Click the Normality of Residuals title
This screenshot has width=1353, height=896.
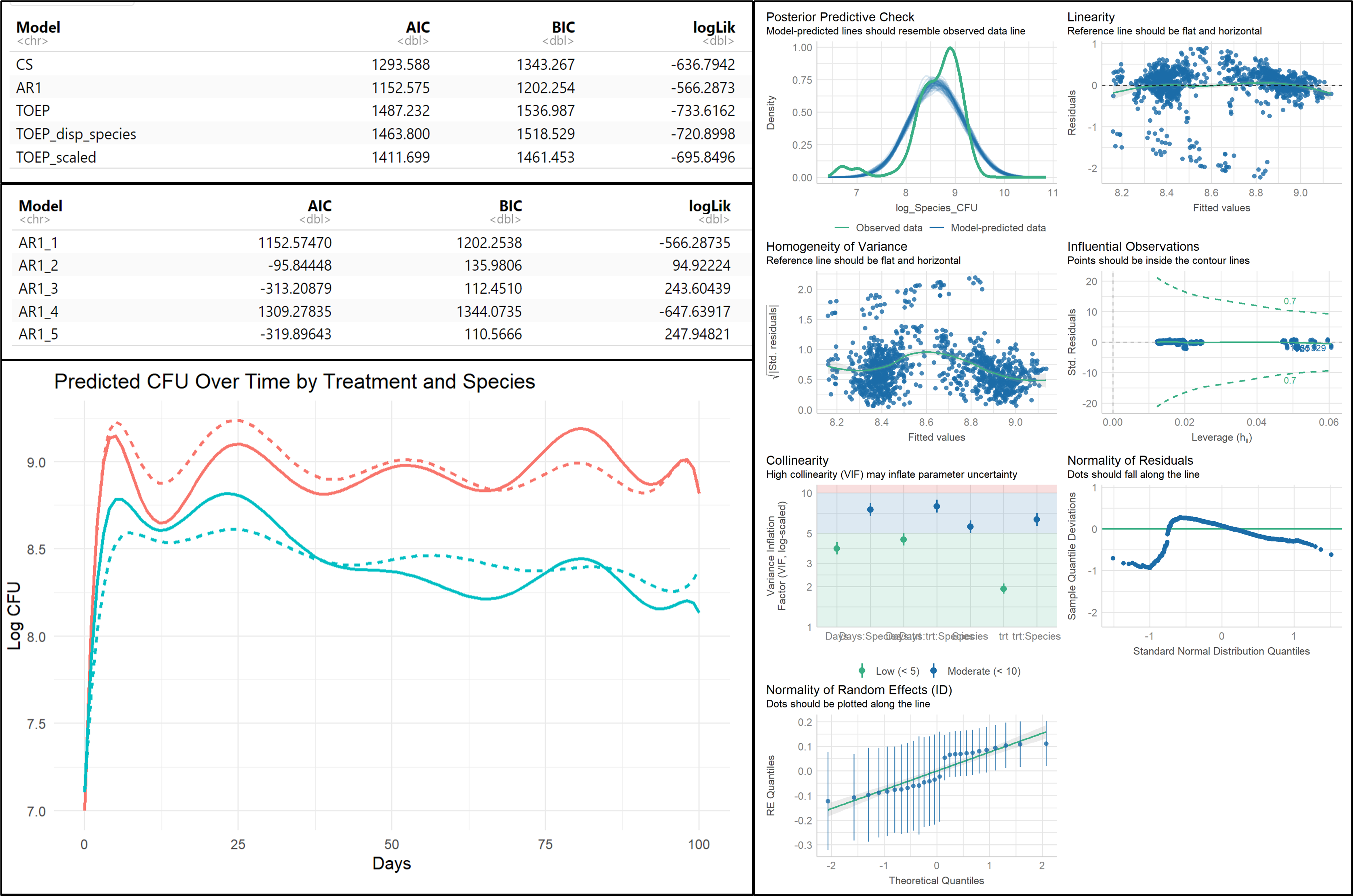[1130, 460]
